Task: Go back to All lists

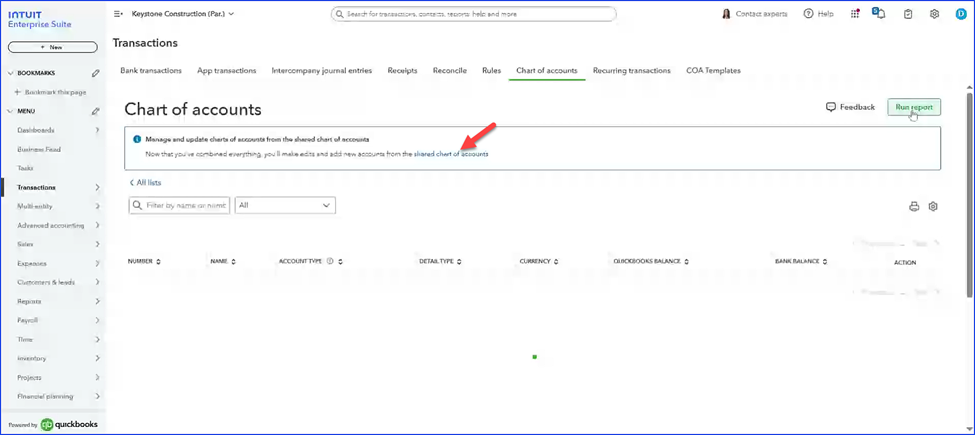Action: point(146,183)
